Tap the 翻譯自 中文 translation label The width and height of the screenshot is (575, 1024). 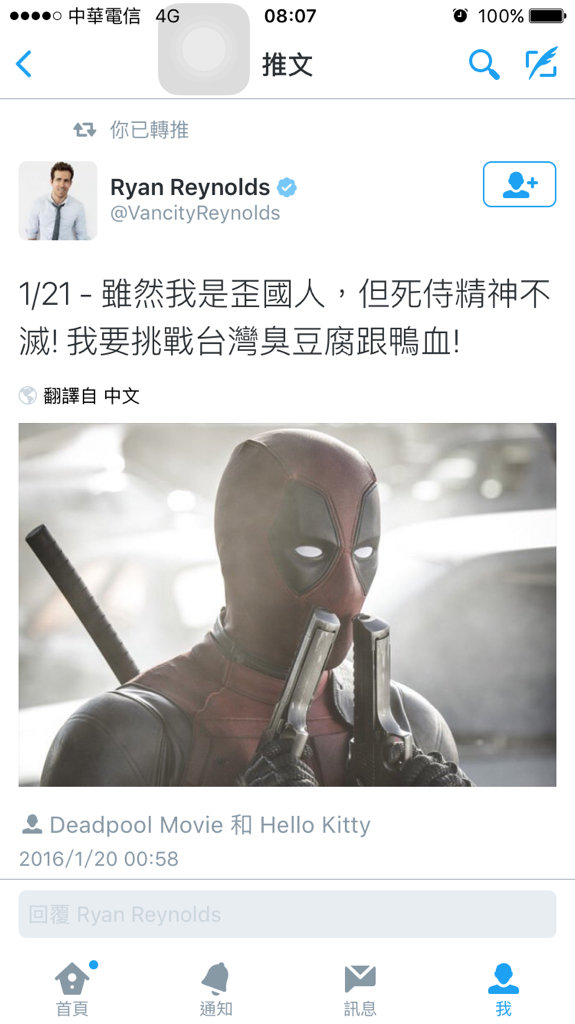pyautogui.click(x=91, y=396)
